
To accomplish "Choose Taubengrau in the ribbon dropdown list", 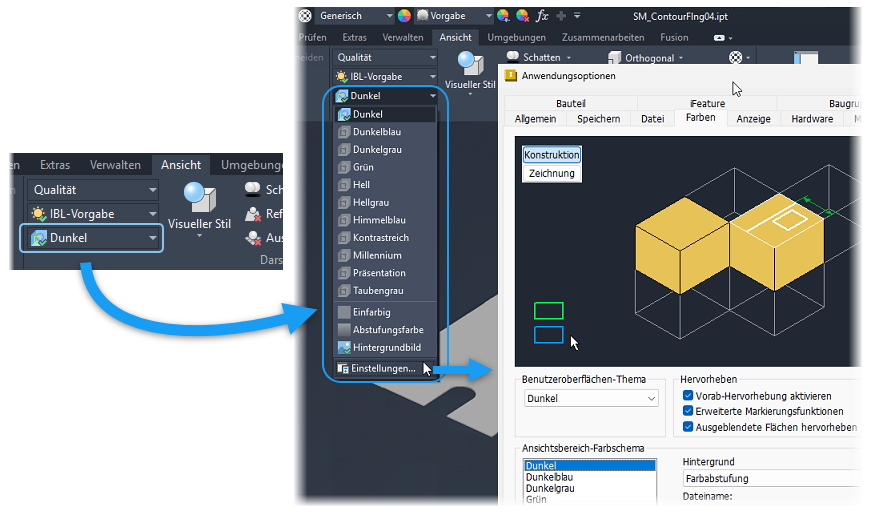I will click(x=385, y=291).
